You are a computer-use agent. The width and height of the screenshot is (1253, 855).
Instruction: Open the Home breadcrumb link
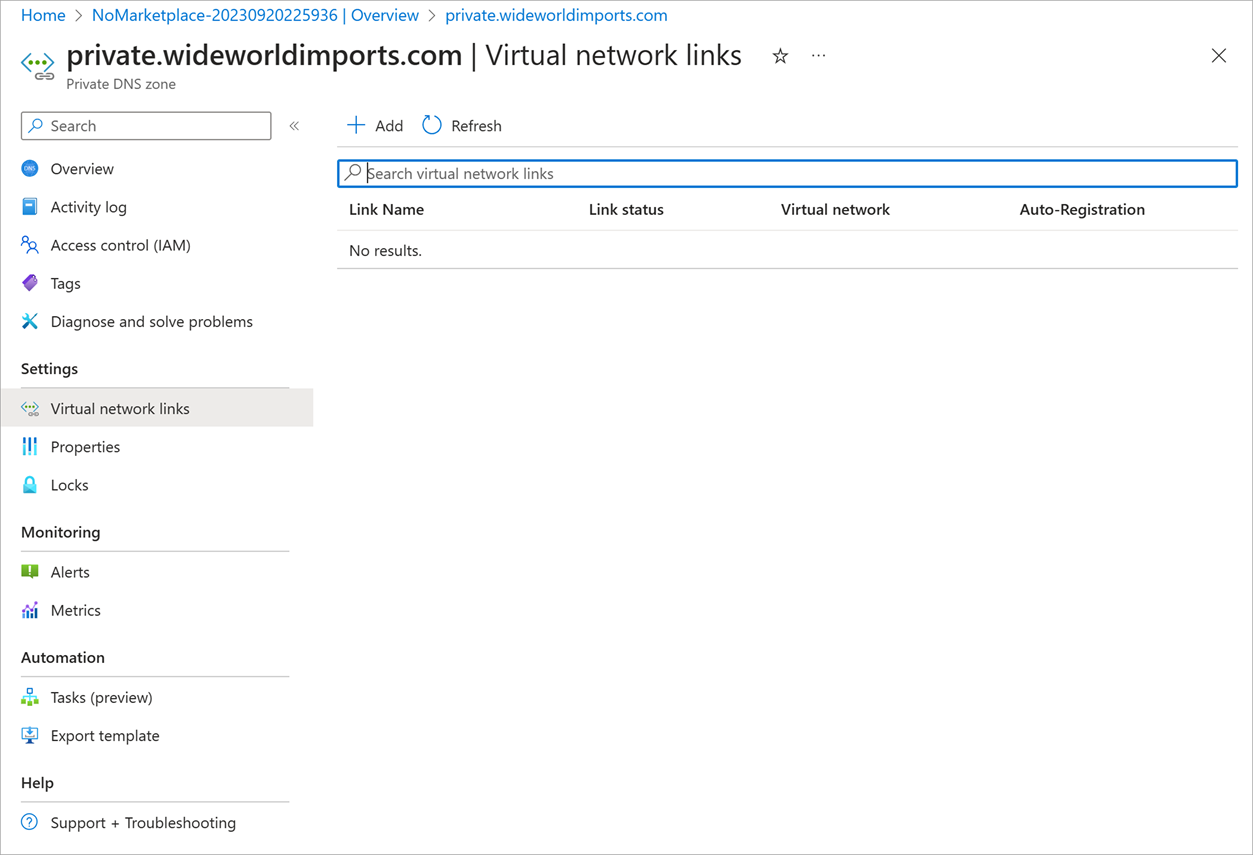(x=43, y=15)
